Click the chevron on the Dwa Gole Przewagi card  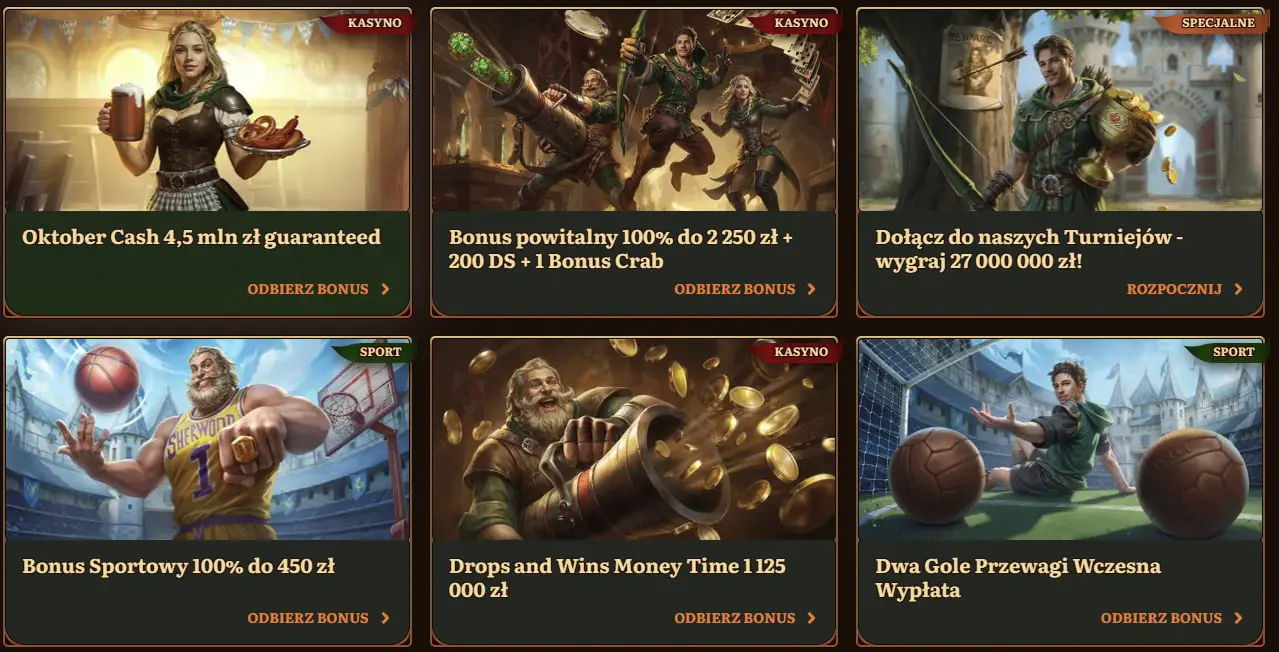1239,618
